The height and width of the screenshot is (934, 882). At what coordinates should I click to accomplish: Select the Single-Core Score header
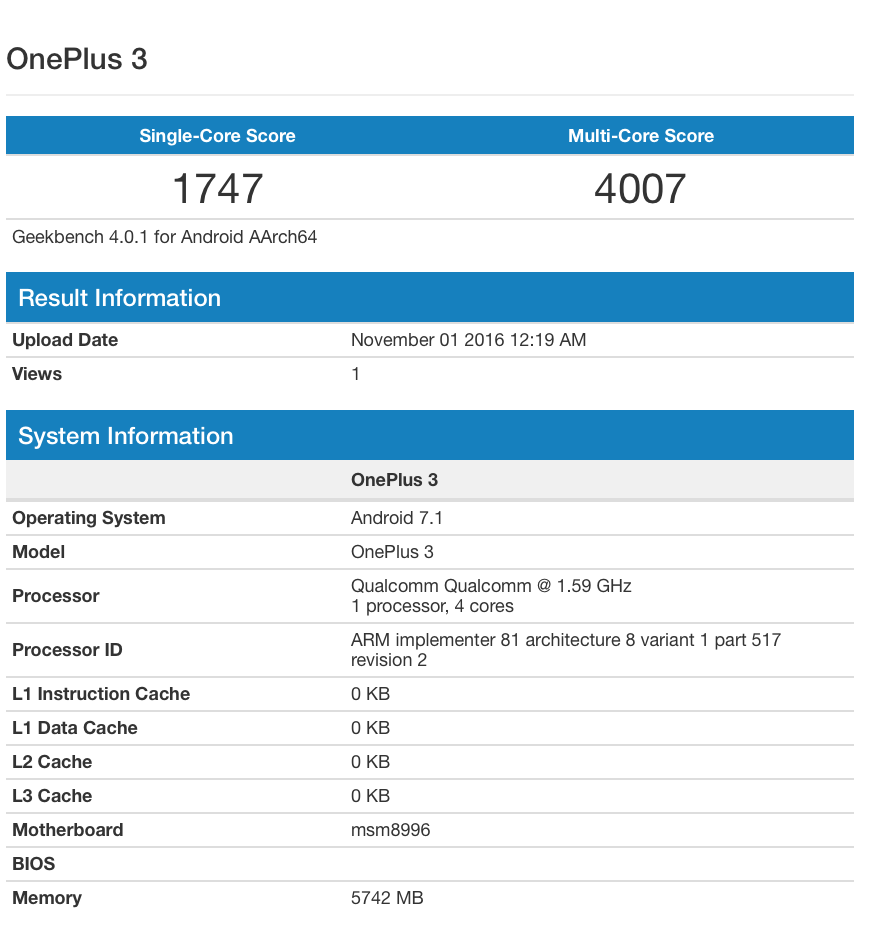tap(217, 136)
